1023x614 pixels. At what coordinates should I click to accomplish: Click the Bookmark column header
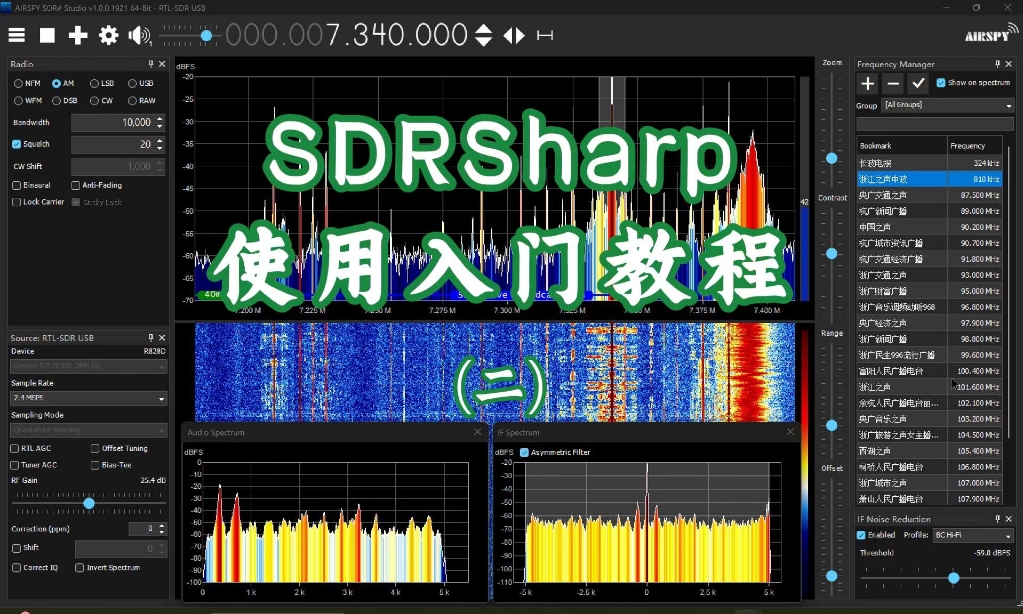tap(902, 146)
